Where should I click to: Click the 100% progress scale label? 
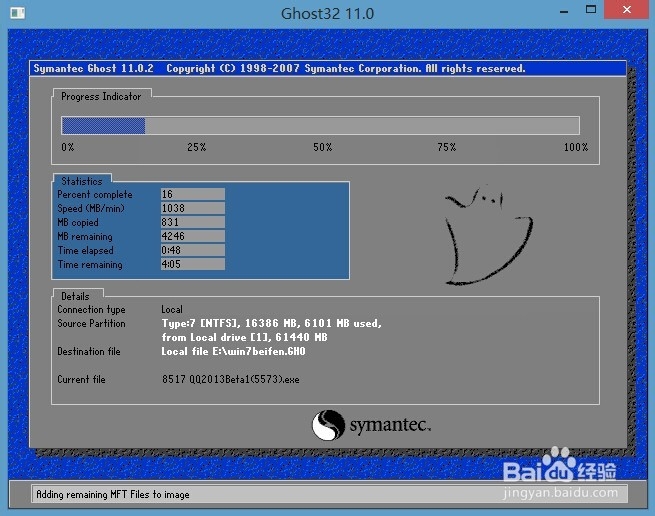click(576, 147)
